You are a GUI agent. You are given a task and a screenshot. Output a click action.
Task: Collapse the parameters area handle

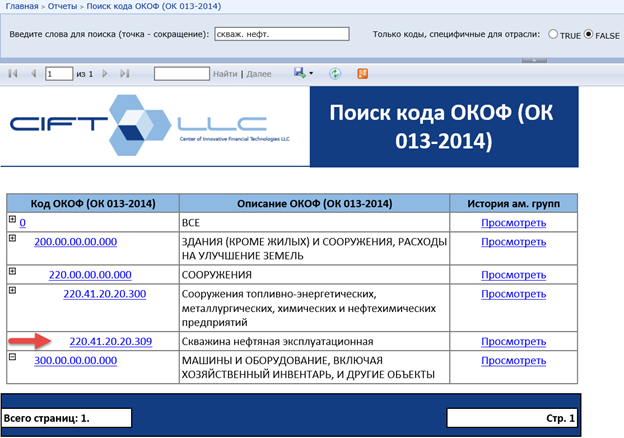(x=534, y=60)
